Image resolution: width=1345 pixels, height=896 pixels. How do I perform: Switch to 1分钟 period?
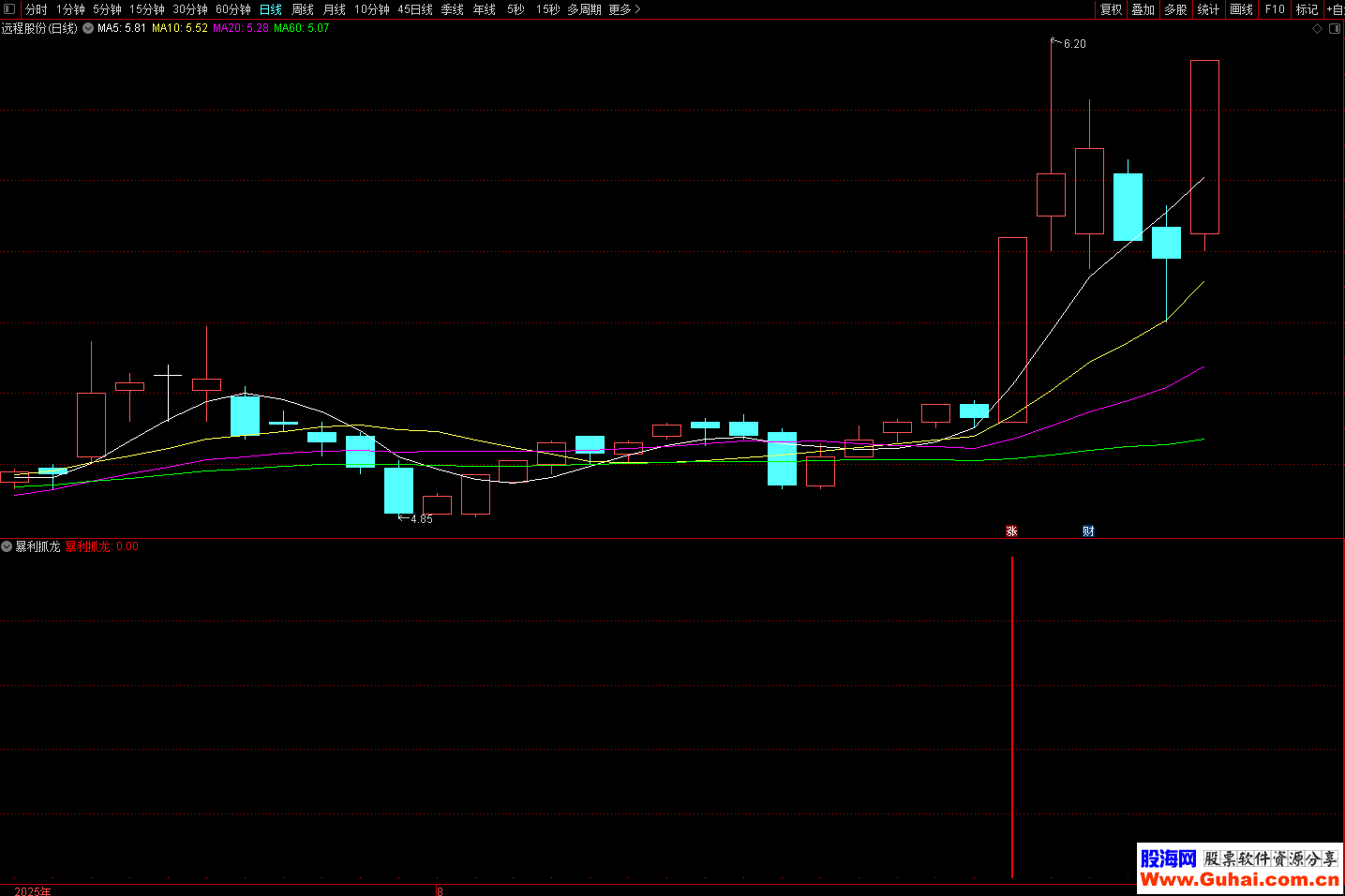[70, 9]
